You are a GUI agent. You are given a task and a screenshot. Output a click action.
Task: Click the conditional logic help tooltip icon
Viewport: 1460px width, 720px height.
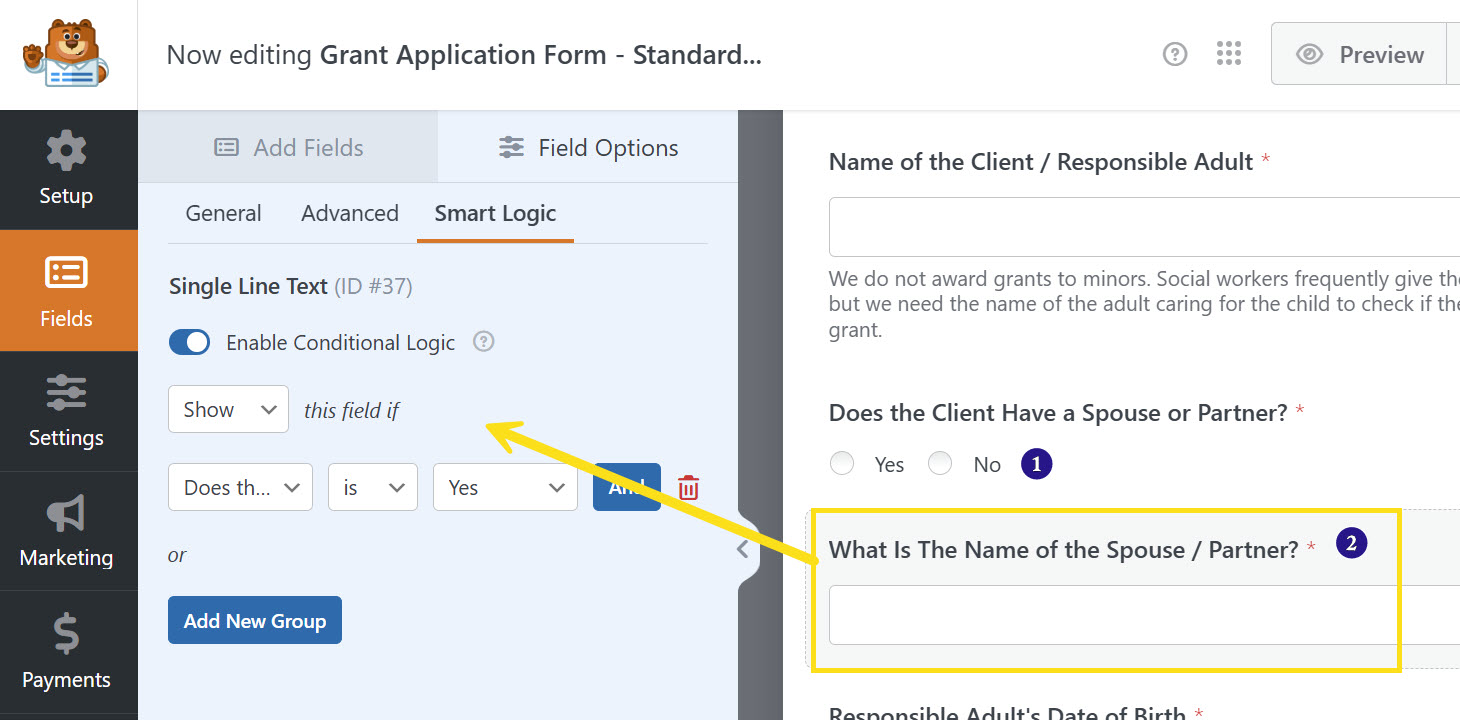tap(484, 343)
